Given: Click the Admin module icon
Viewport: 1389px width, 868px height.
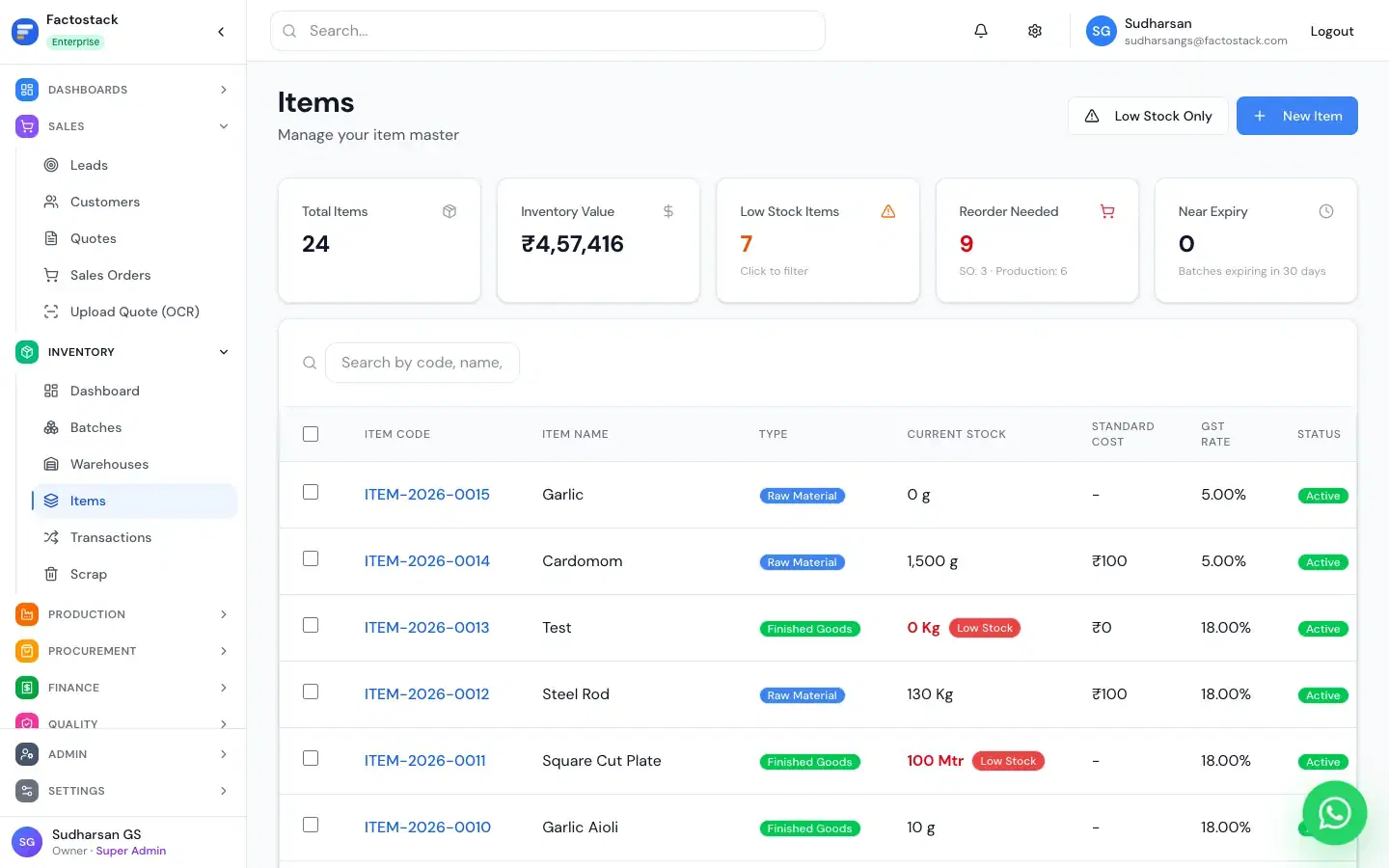Looking at the screenshot, I should coord(27,754).
